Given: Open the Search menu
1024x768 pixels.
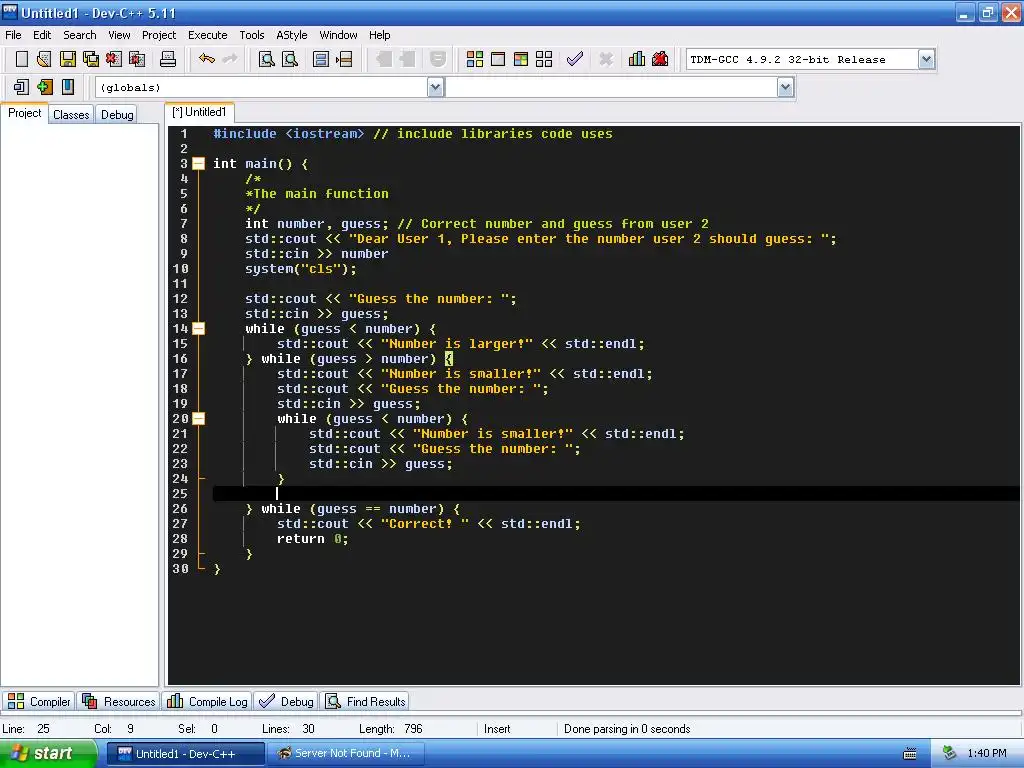Looking at the screenshot, I should point(80,35).
